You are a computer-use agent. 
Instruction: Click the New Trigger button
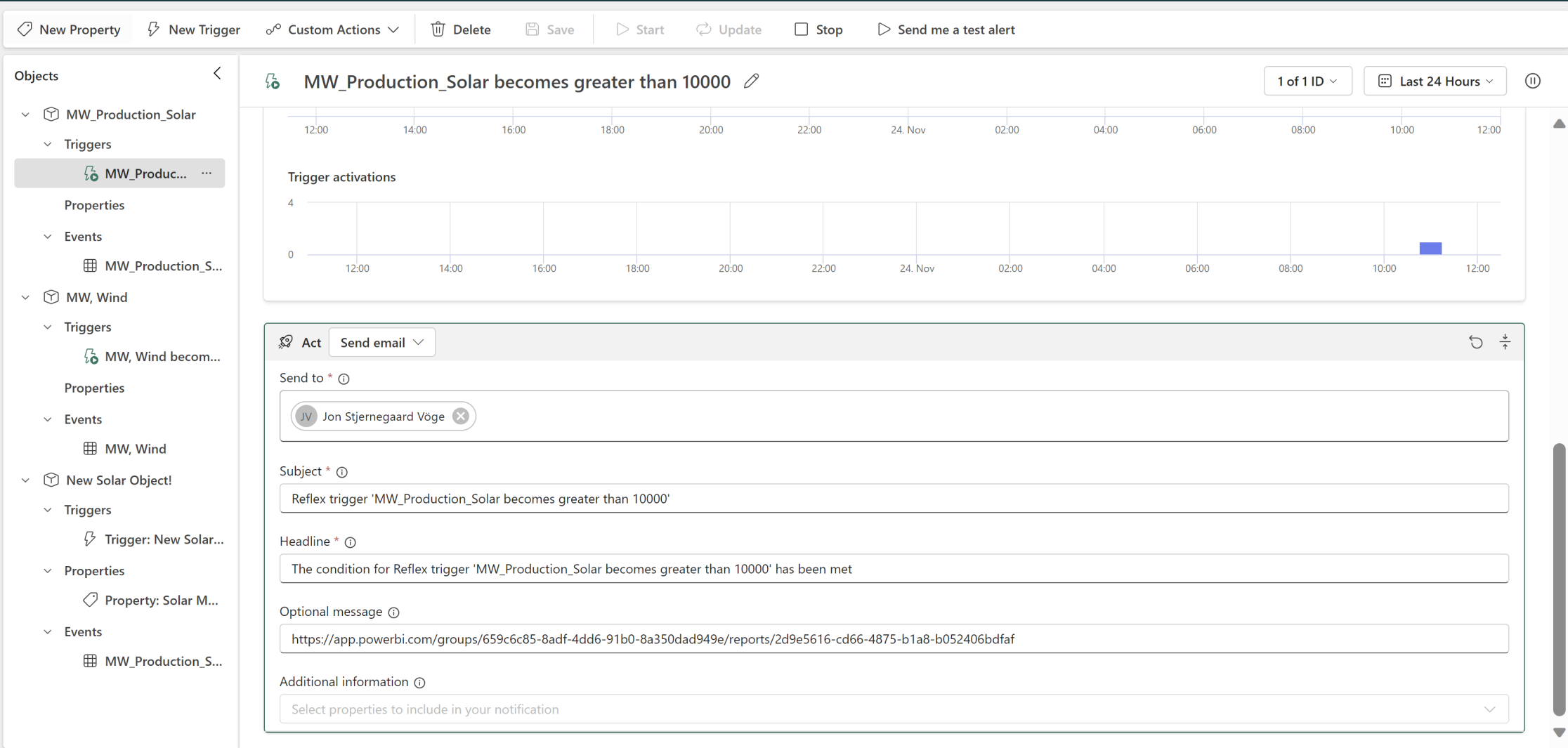[194, 29]
